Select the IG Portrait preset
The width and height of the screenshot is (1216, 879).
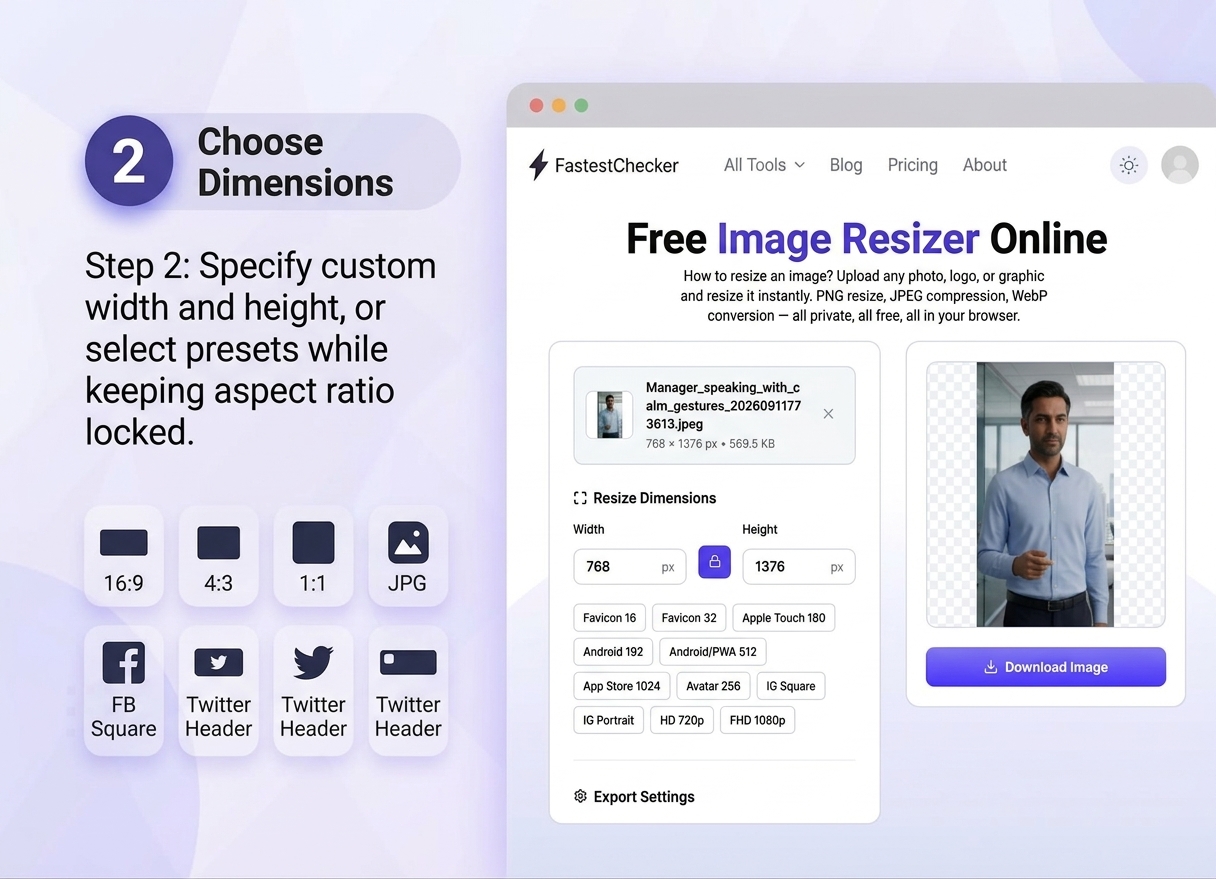pyautogui.click(x=609, y=720)
